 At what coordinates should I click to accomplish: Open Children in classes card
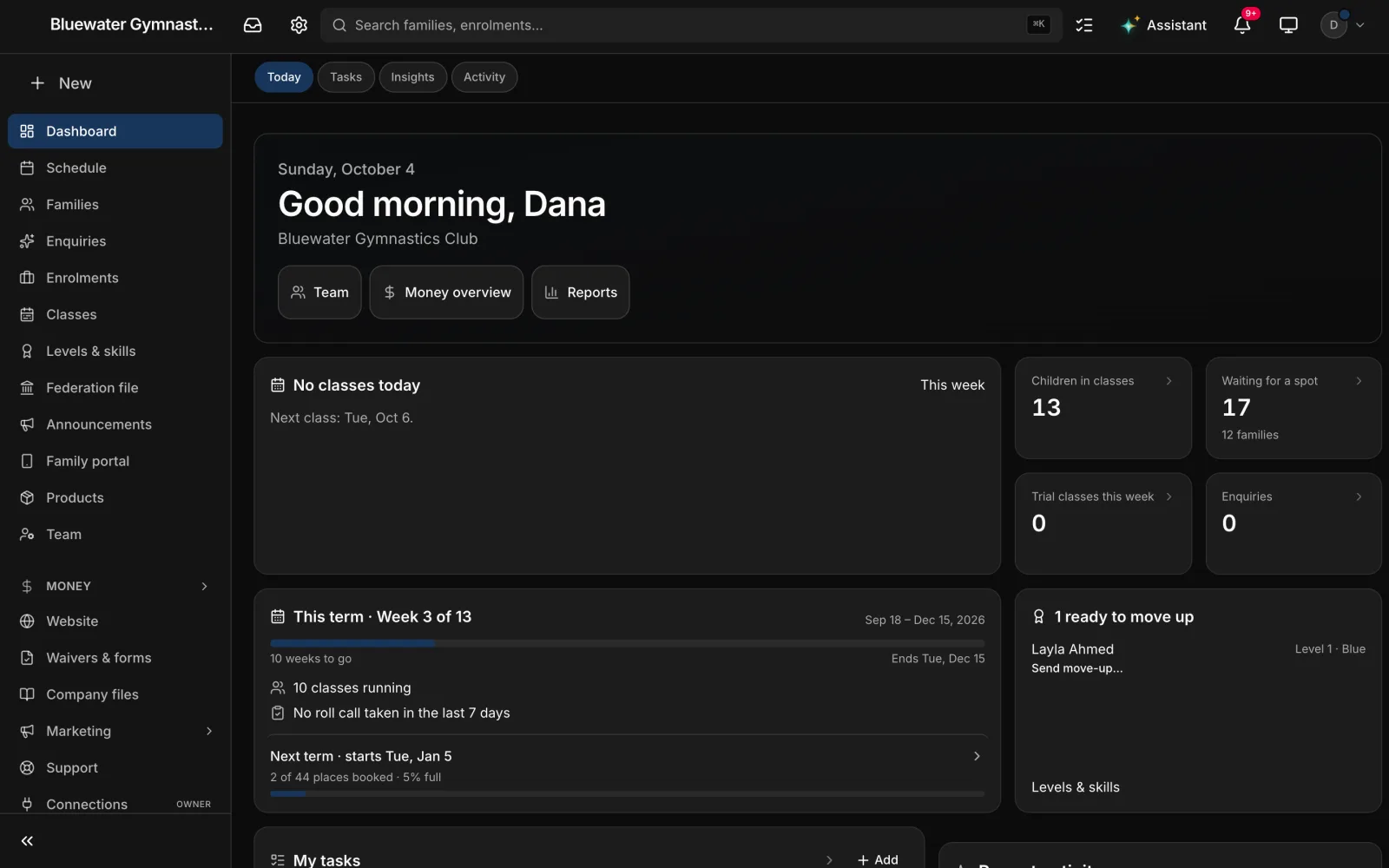pos(1103,408)
